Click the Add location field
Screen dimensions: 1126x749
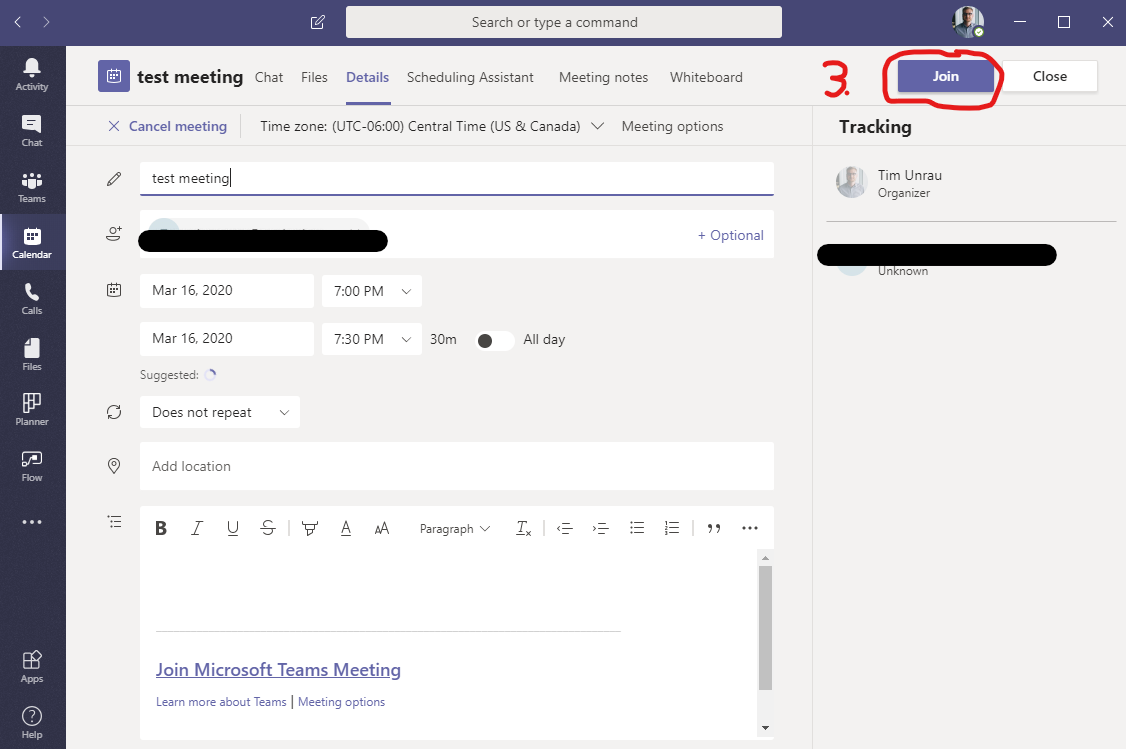pyautogui.click(x=456, y=467)
